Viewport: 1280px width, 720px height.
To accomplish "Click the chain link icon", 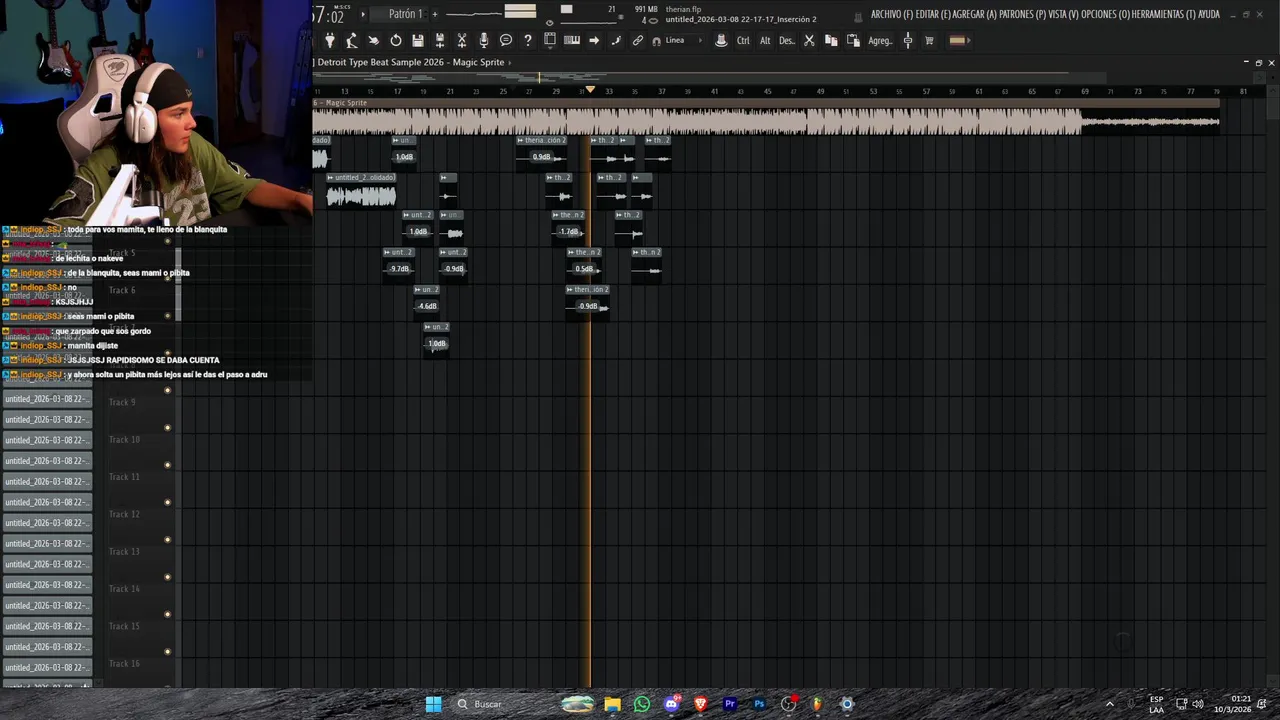I will coord(638,40).
